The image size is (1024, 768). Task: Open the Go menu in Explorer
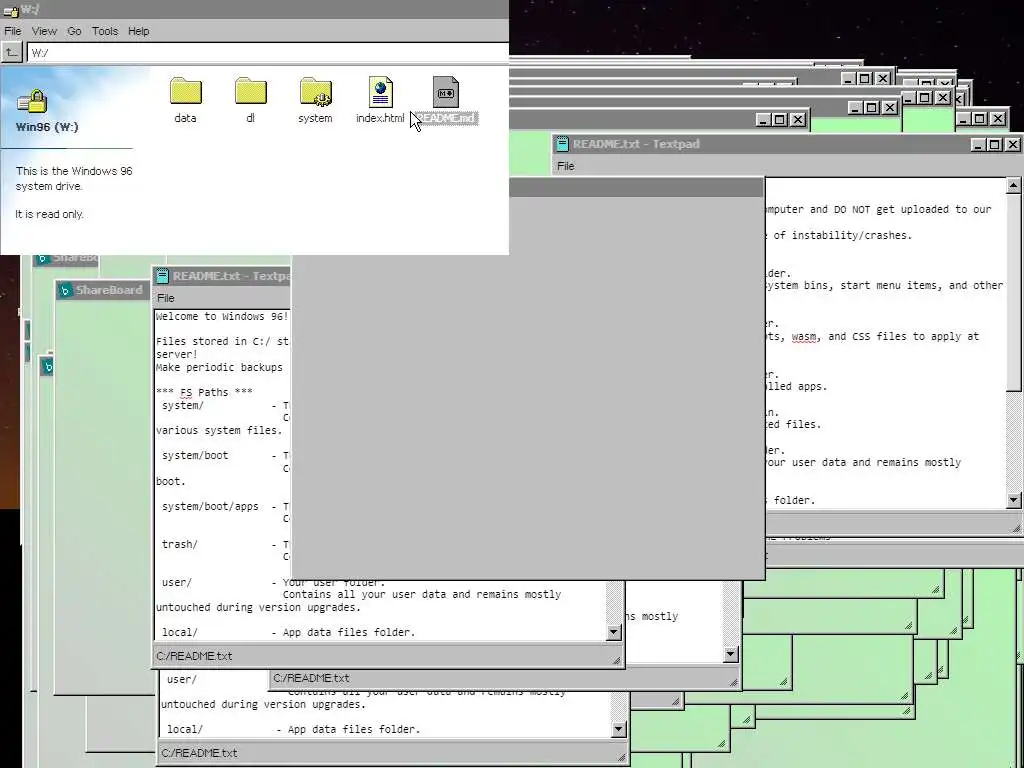(x=74, y=31)
